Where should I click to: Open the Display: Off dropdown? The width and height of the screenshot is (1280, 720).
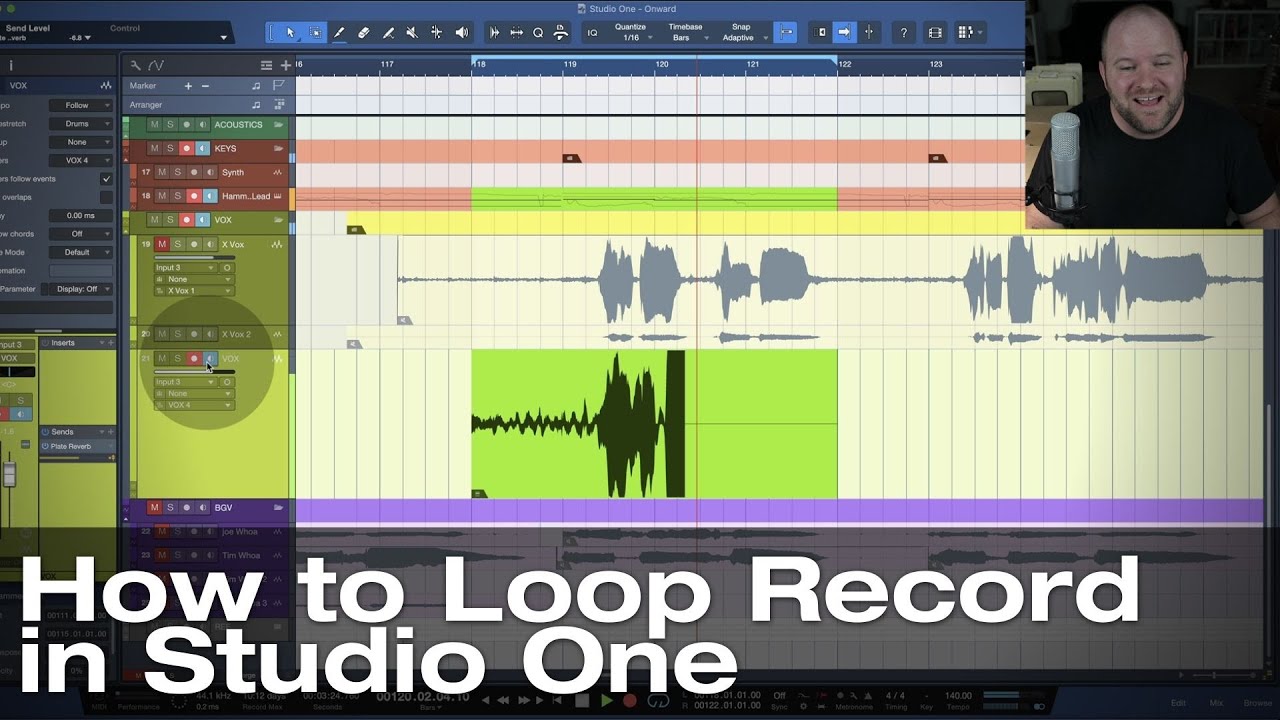pos(81,289)
